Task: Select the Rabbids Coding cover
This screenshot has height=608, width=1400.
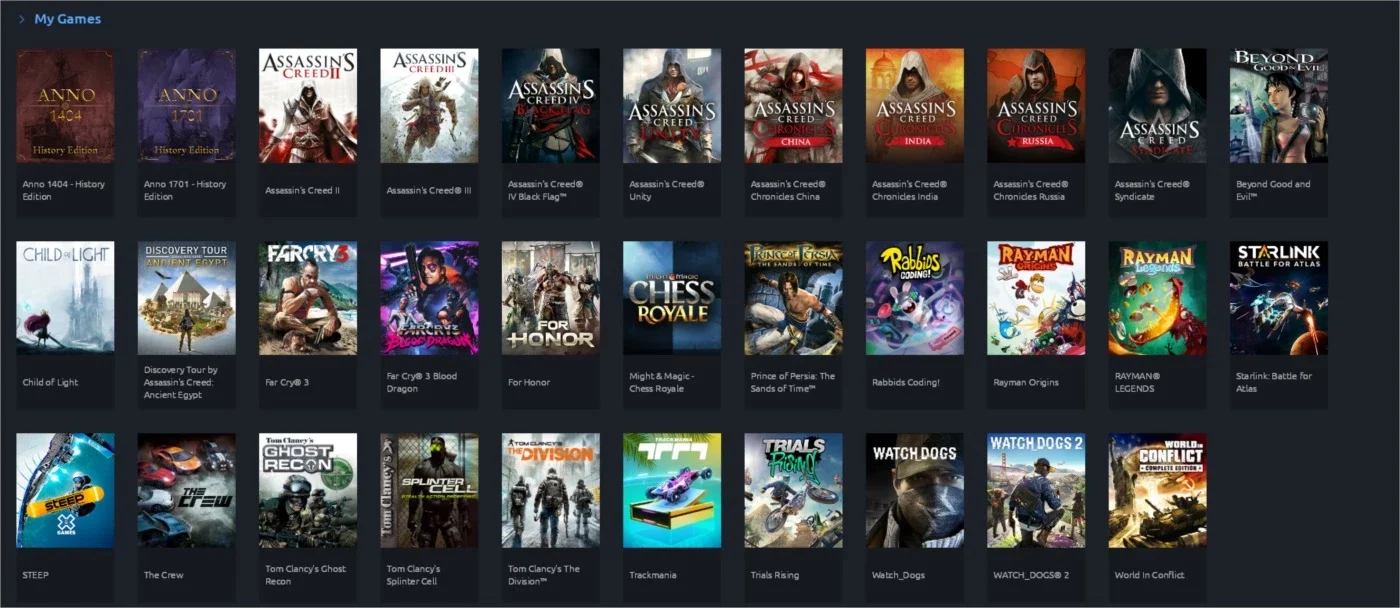Action: pyautogui.click(x=915, y=298)
